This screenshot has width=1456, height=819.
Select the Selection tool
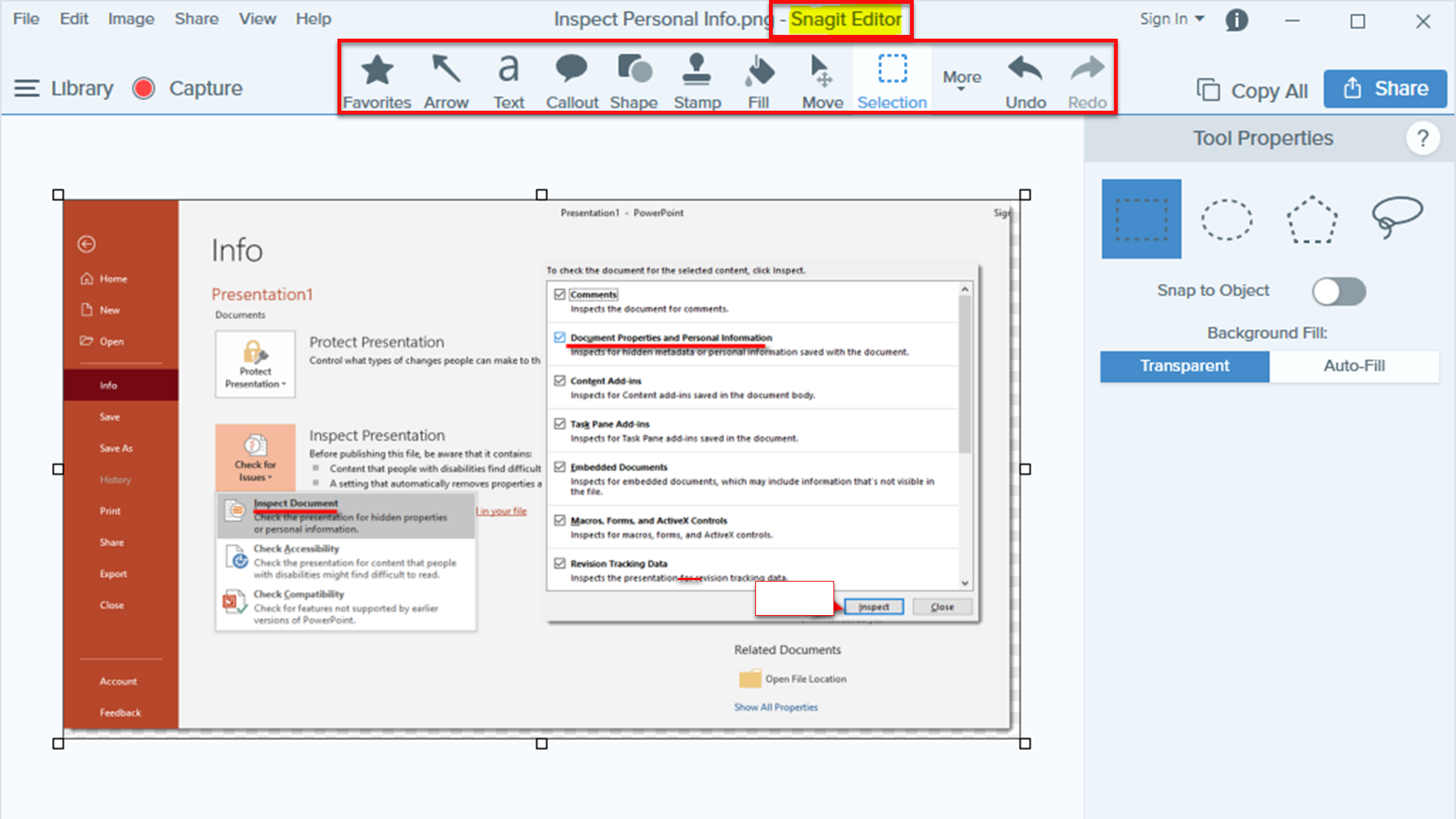point(892,80)
